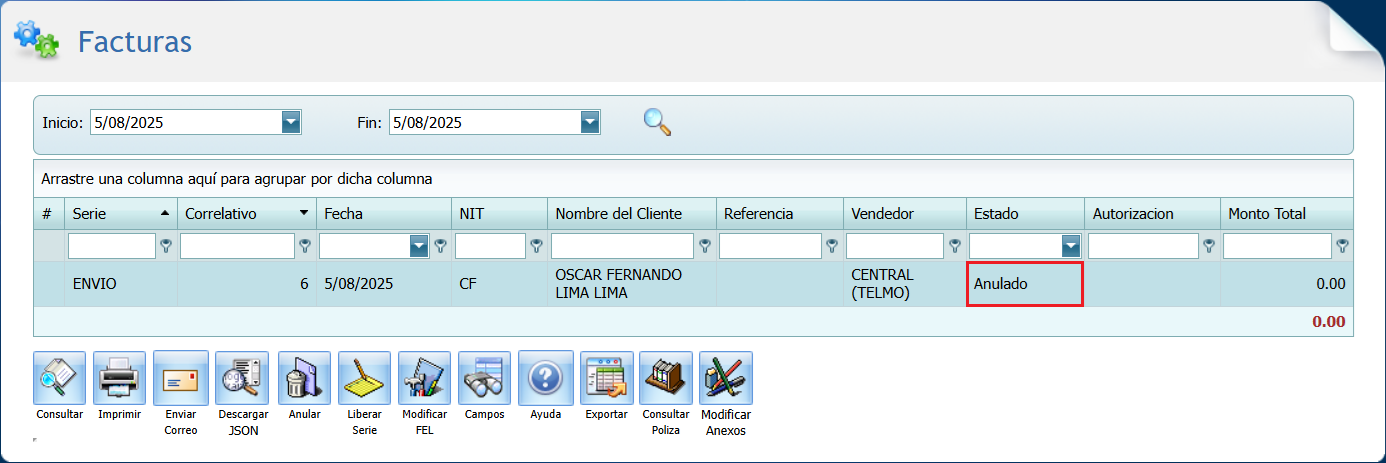Click the Anular trash icon
This screenshot has height=463, width=1386.
[x=304, y=377]
